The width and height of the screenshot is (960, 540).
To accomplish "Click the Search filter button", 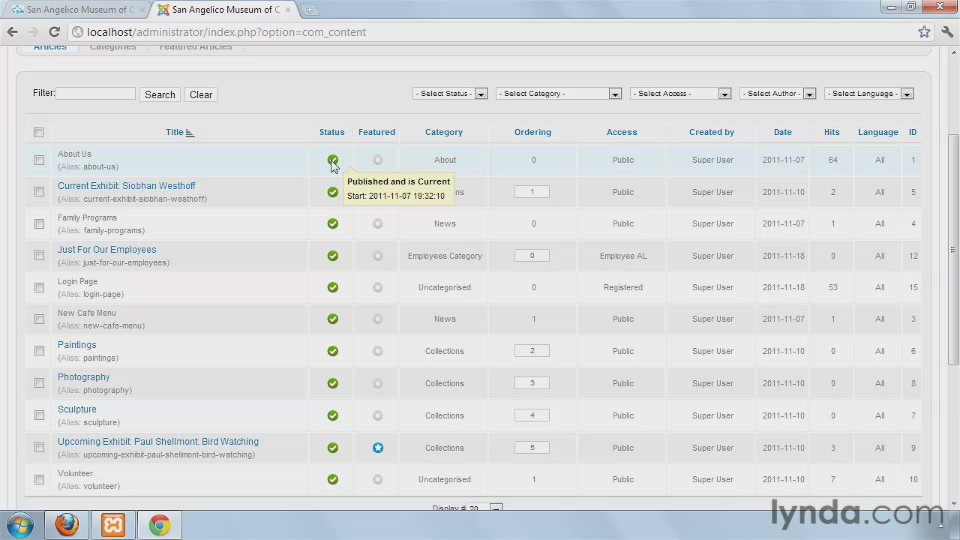I will pos(160,94).
